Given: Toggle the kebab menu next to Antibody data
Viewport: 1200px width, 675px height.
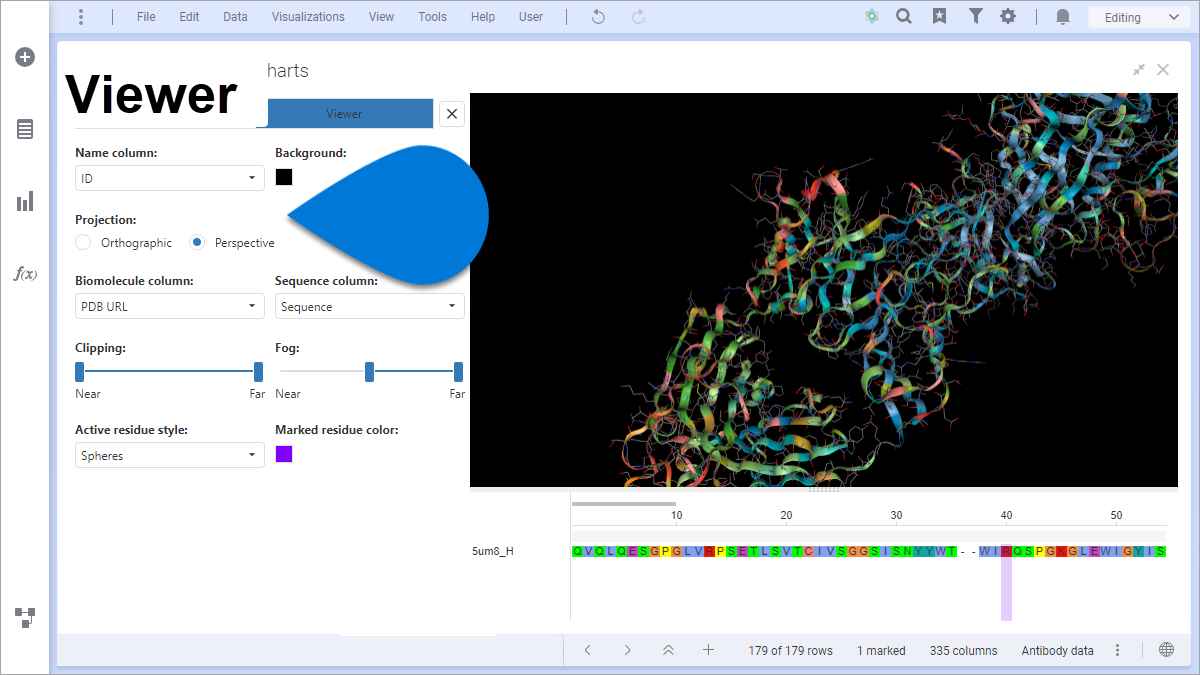Looking at the screenshot, I should [1117, 650].
